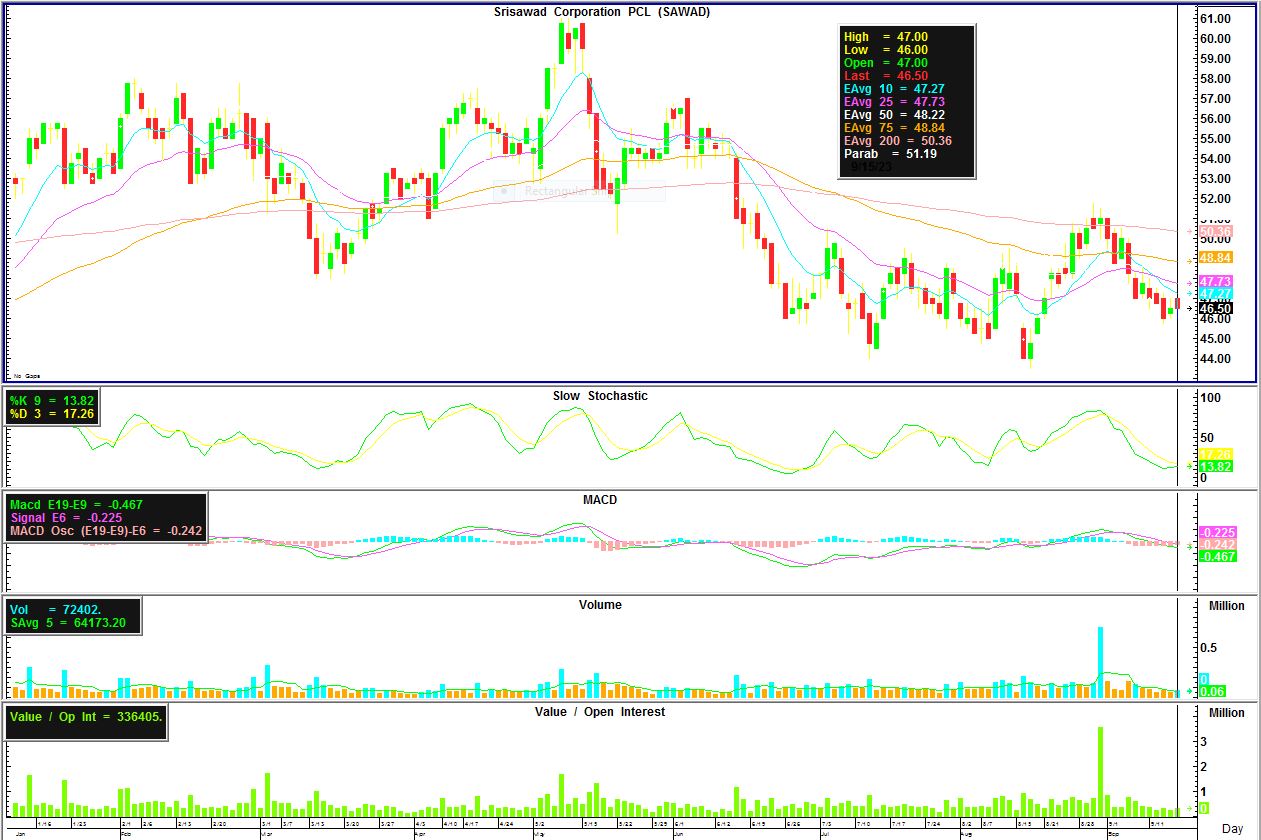Click the 'Parab = 51.19' legend entry

point(890,154)
